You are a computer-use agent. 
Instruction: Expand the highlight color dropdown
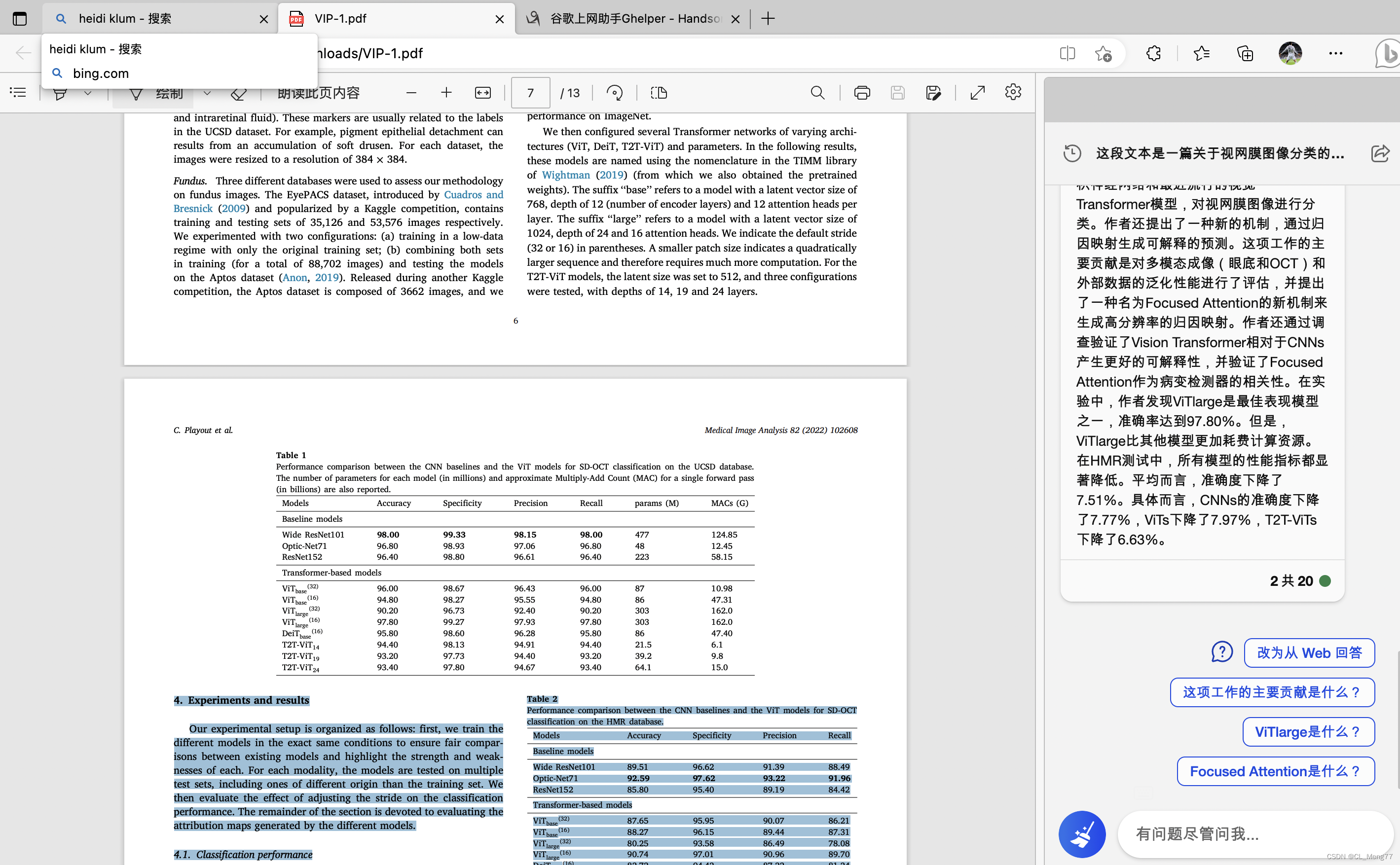pyautogui.click(x=87, y=93)
